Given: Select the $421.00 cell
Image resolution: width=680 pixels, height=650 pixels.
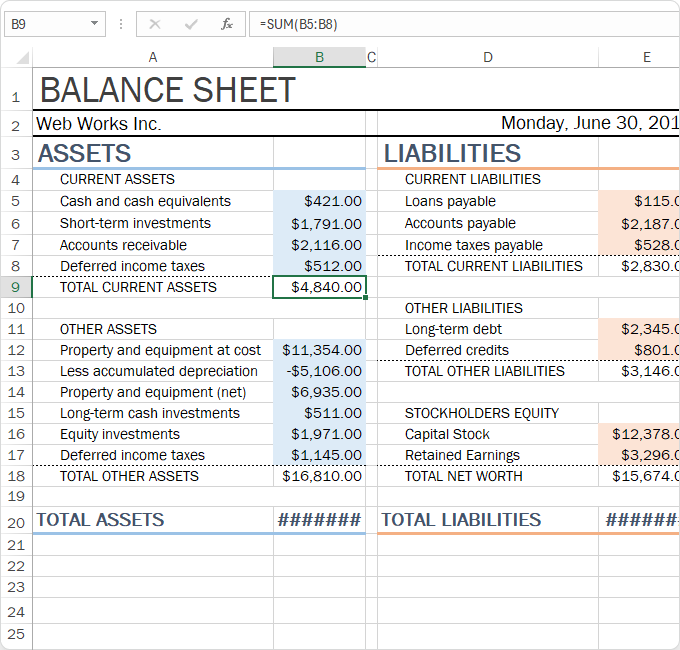Looking at the screenshot, I should 320,201.
